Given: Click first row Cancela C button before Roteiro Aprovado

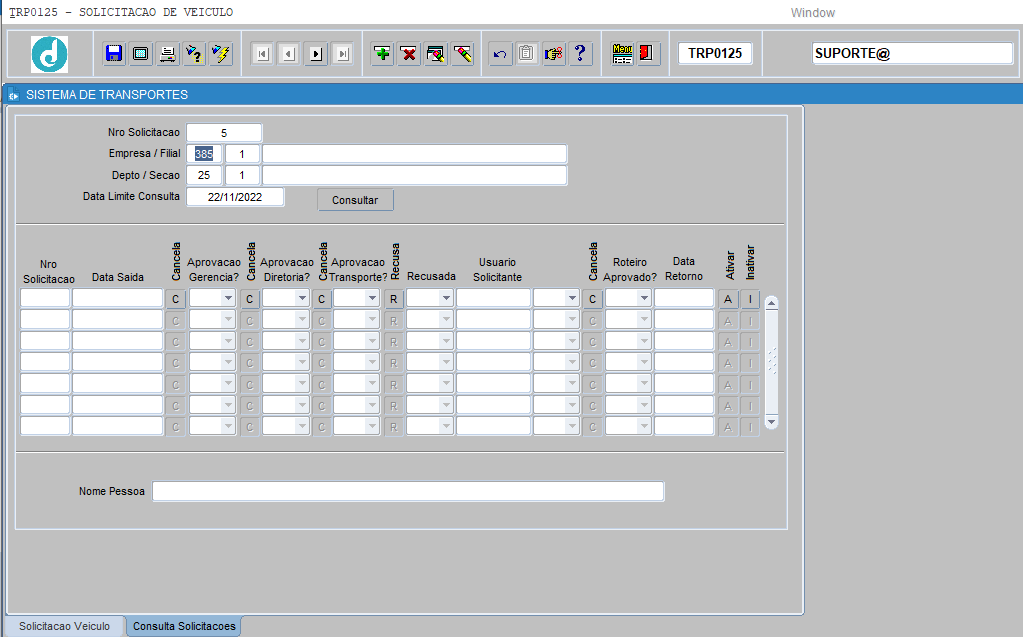Looking at the screenshot, I should pos(592,299).
